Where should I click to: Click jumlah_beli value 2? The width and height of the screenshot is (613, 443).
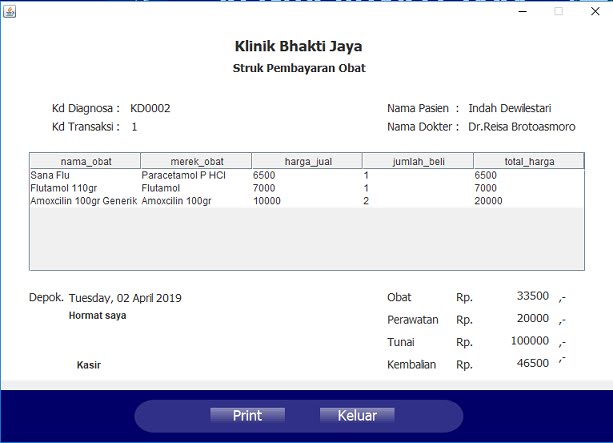(418, 201)
